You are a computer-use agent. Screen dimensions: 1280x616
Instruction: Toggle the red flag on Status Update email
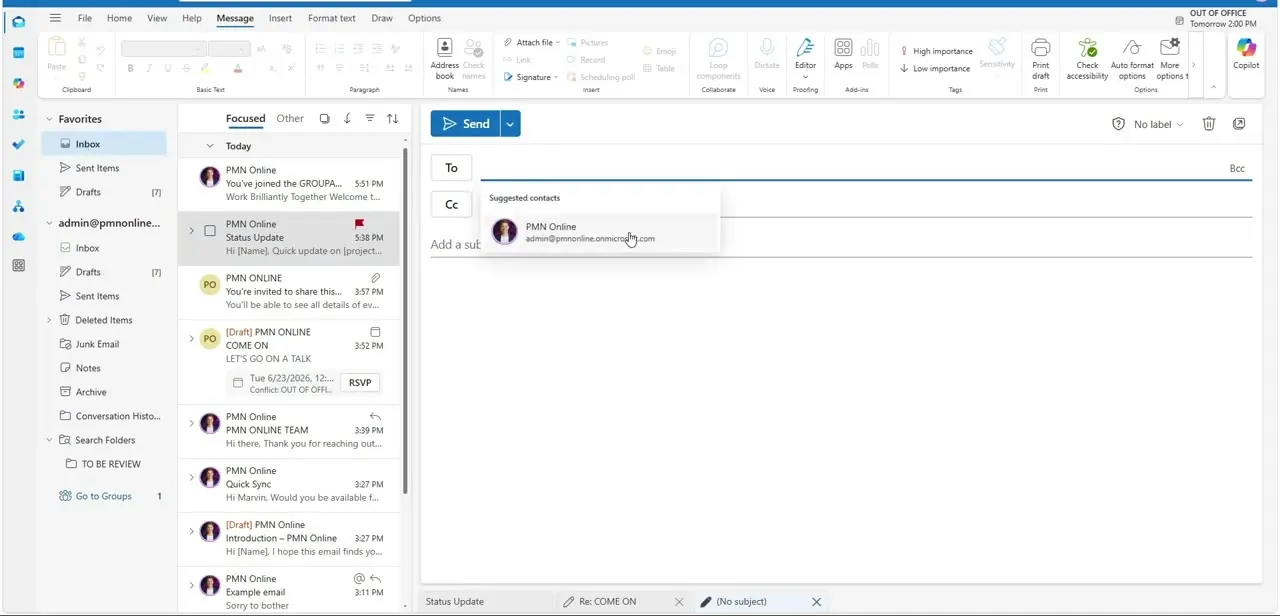coord(359,224)
